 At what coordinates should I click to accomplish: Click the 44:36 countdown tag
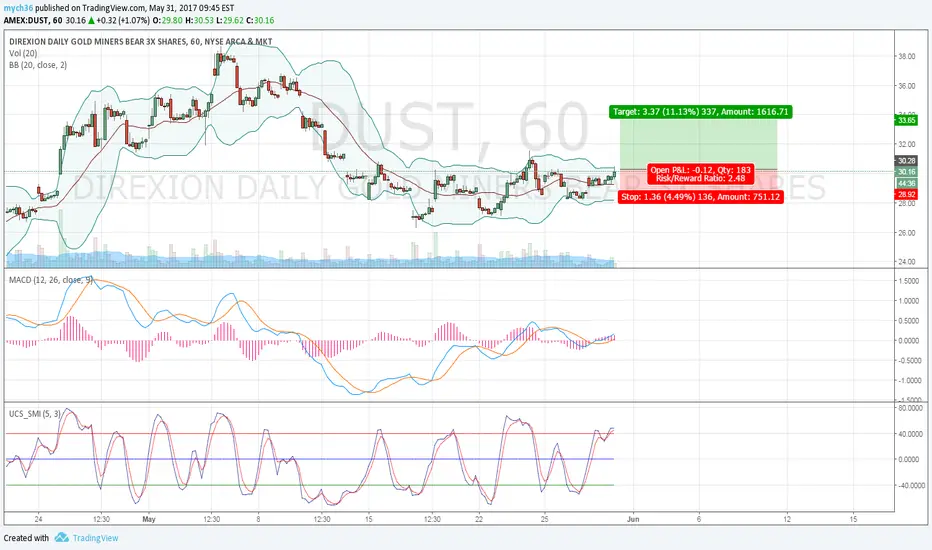pos(906,183)
